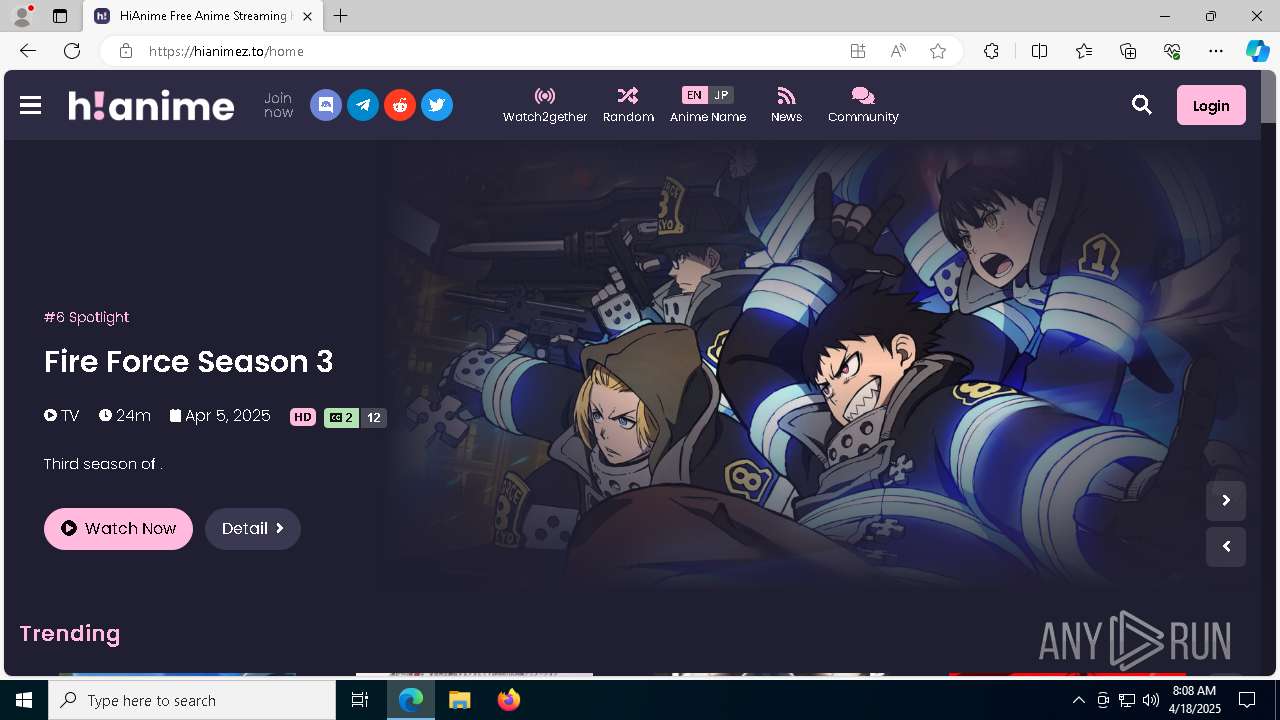The width and height of the screenshot is (1280, 720).
Task: Open the site search magnifier
Action: 1142,105
